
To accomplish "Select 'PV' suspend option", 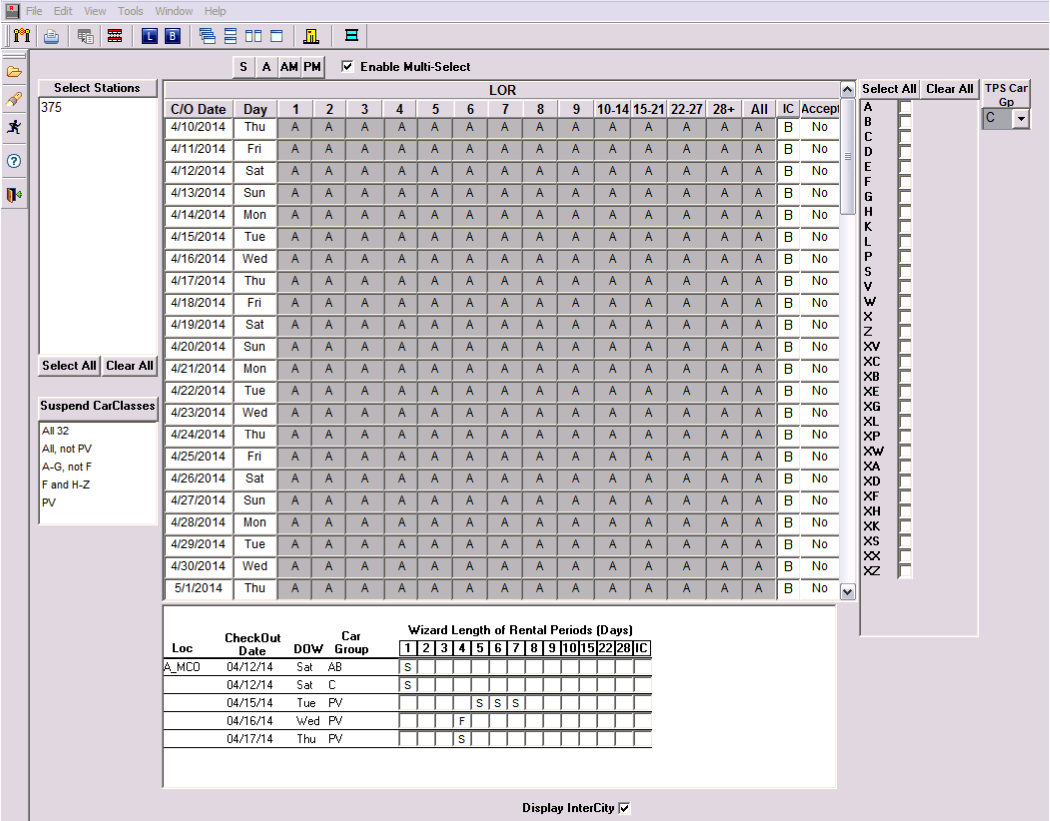I will (49, 502).
